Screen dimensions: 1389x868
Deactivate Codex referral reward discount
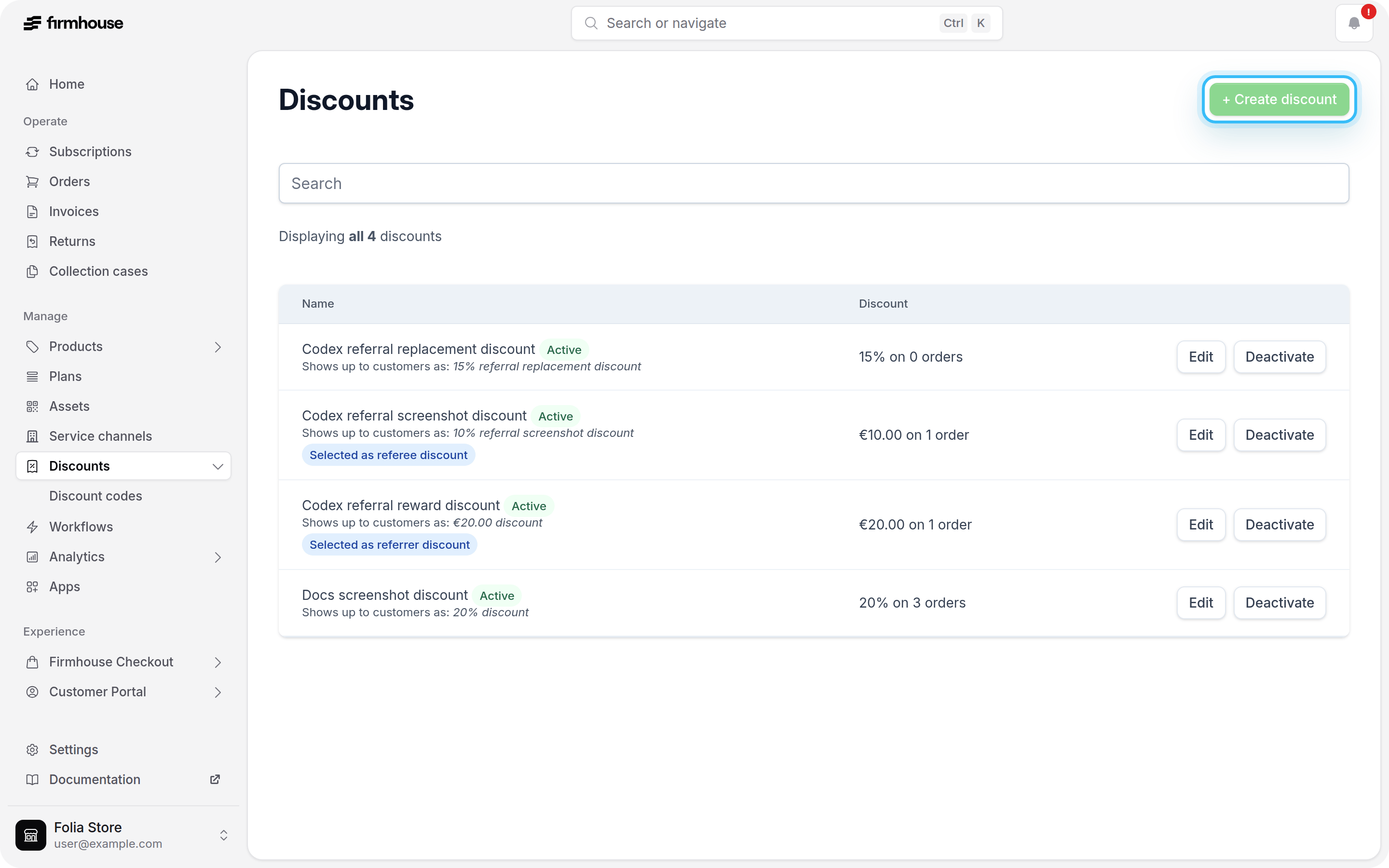[1280, 525]
